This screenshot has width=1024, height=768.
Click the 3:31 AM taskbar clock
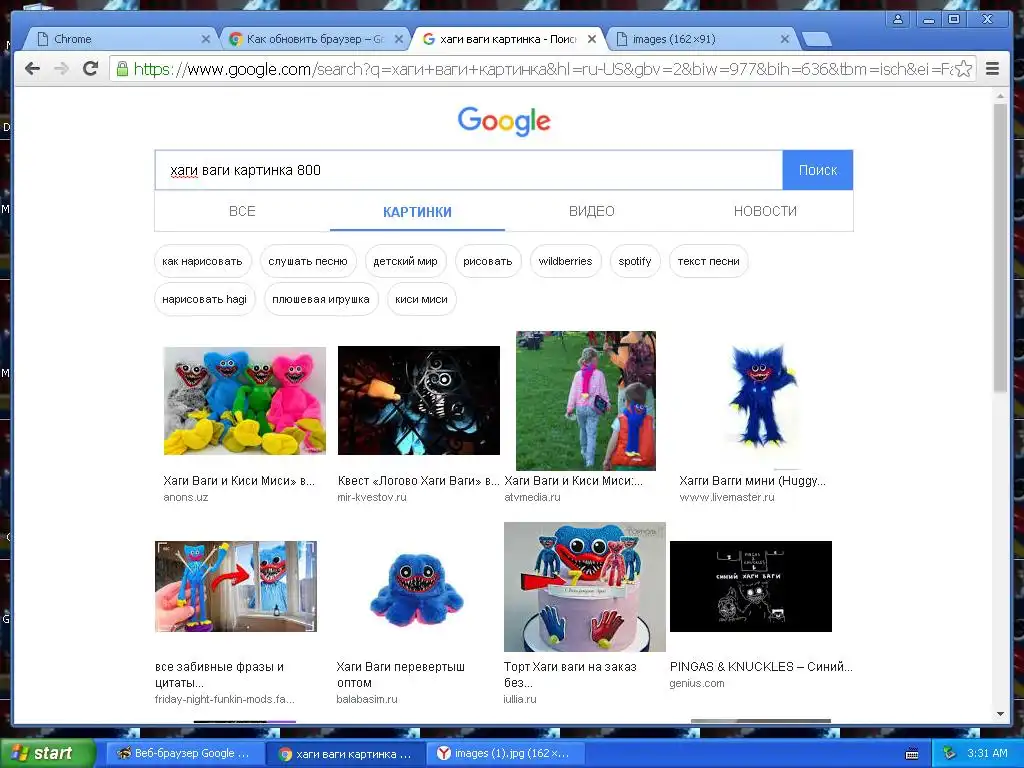point(987,753)
